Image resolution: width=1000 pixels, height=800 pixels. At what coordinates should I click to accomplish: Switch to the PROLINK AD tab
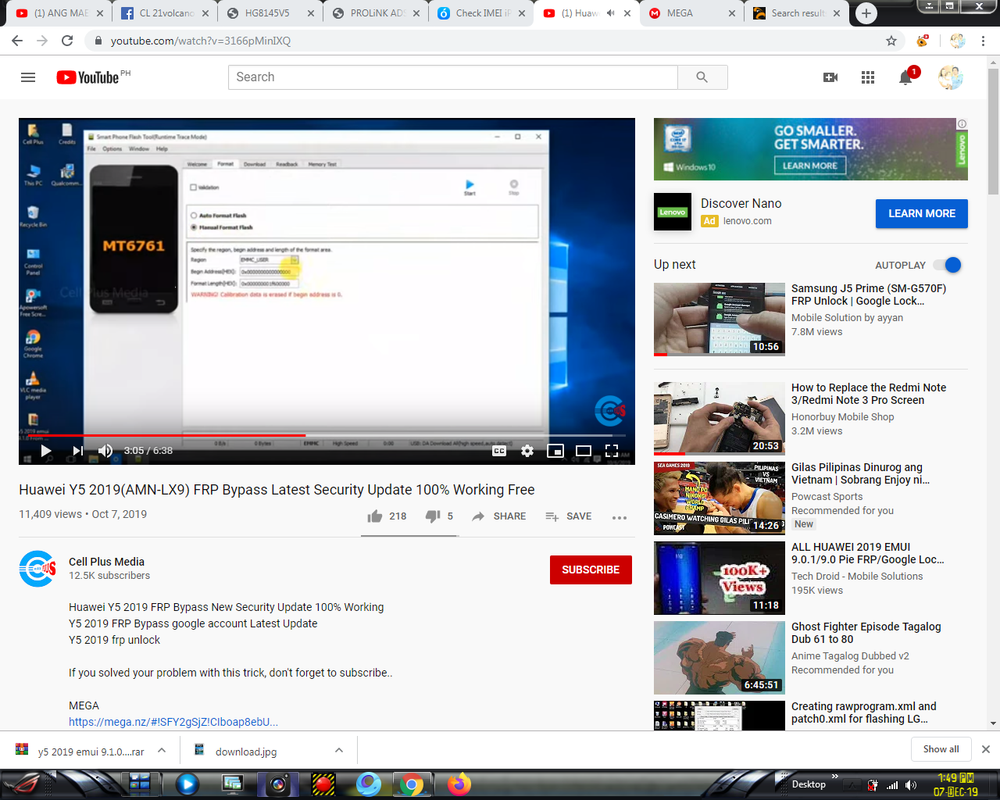[376, 13]
